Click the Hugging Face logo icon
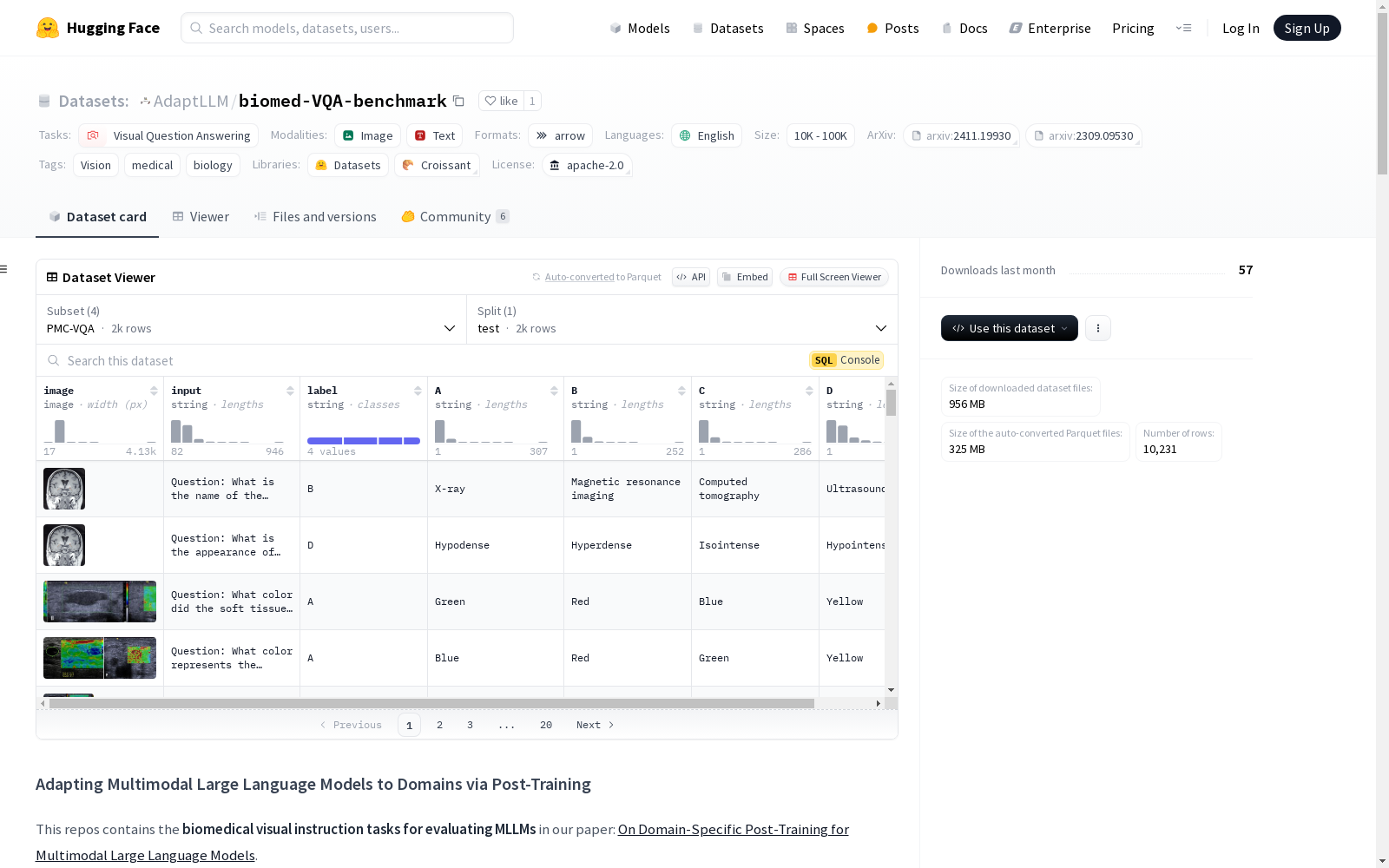Image resolution: width=1389 pixels, height=868 pixels. click(x=48, y=28)
